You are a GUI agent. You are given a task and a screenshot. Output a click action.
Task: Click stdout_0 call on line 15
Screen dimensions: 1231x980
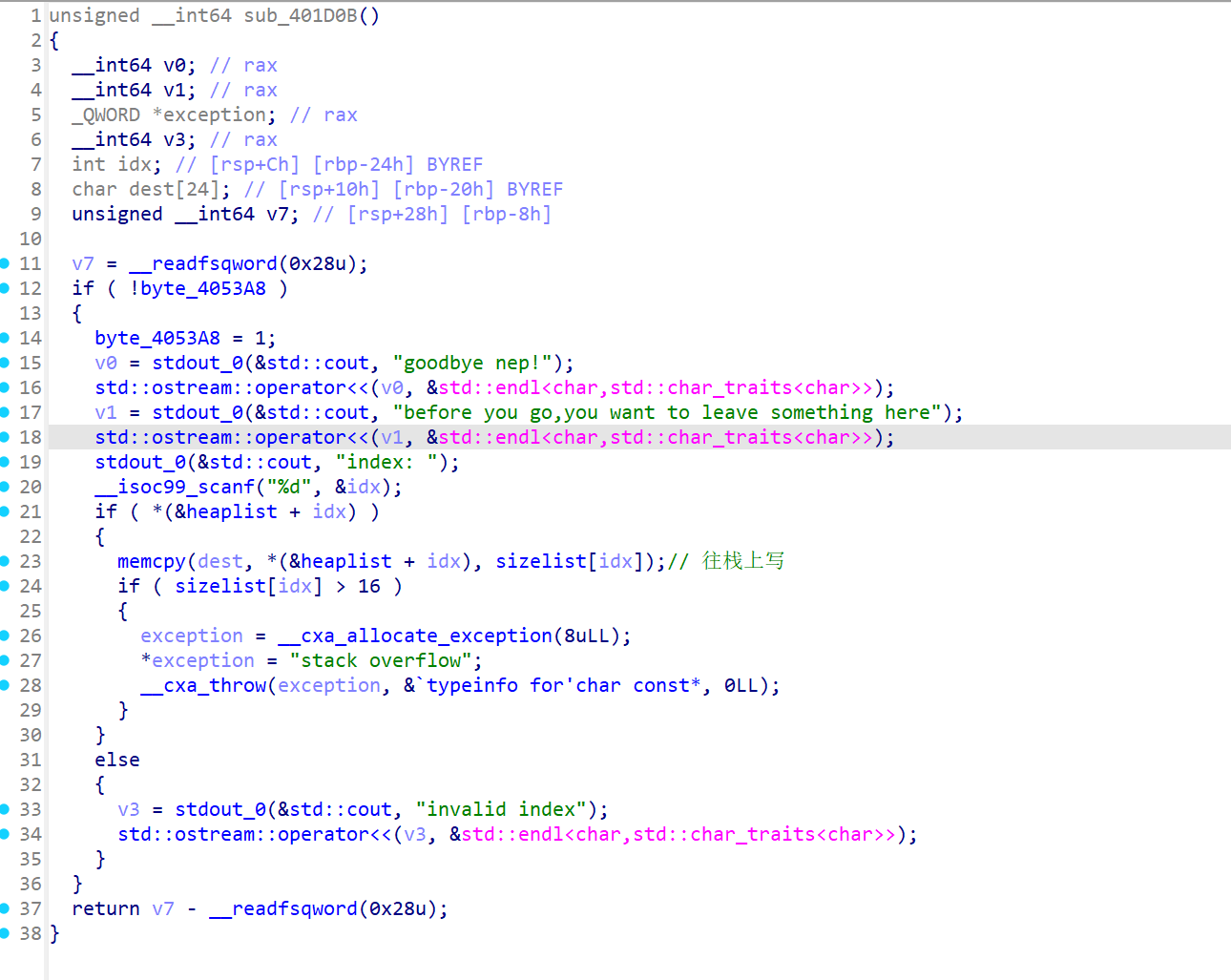198,363
